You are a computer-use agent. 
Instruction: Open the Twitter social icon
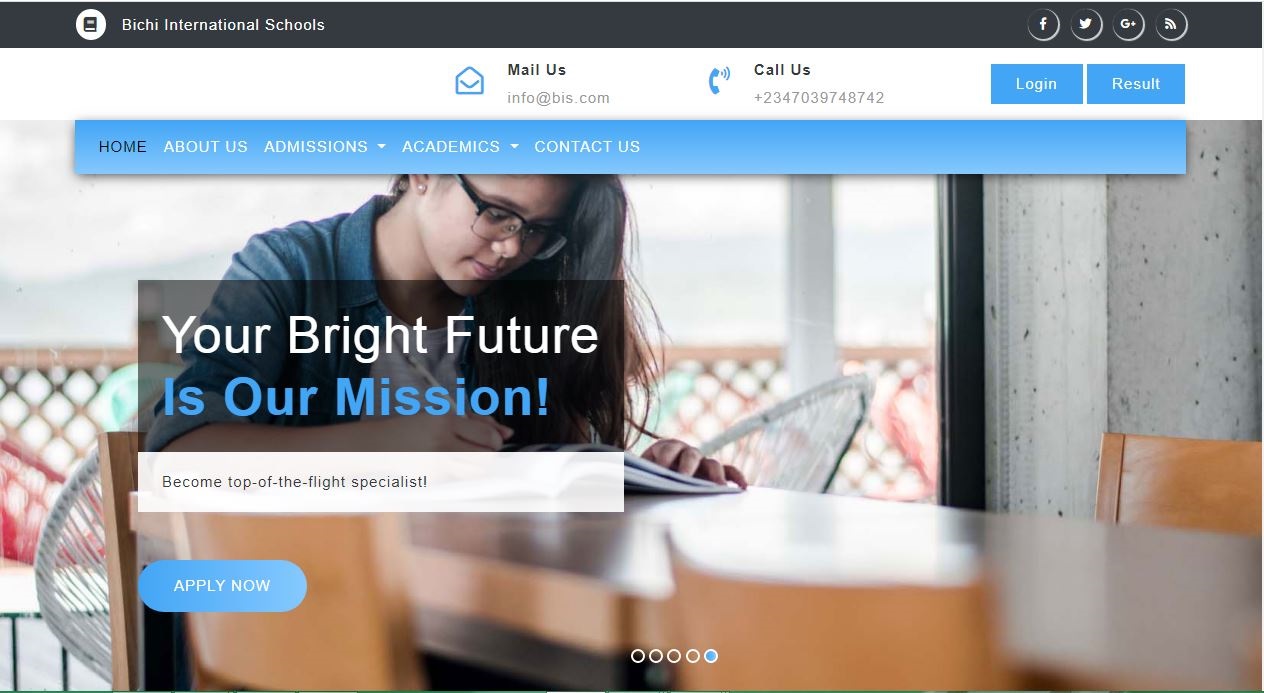[x=1086, y=24]
